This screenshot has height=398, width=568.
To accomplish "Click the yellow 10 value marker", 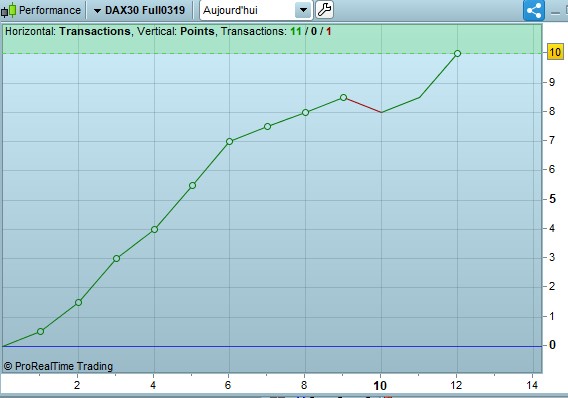I will [555, 52].
